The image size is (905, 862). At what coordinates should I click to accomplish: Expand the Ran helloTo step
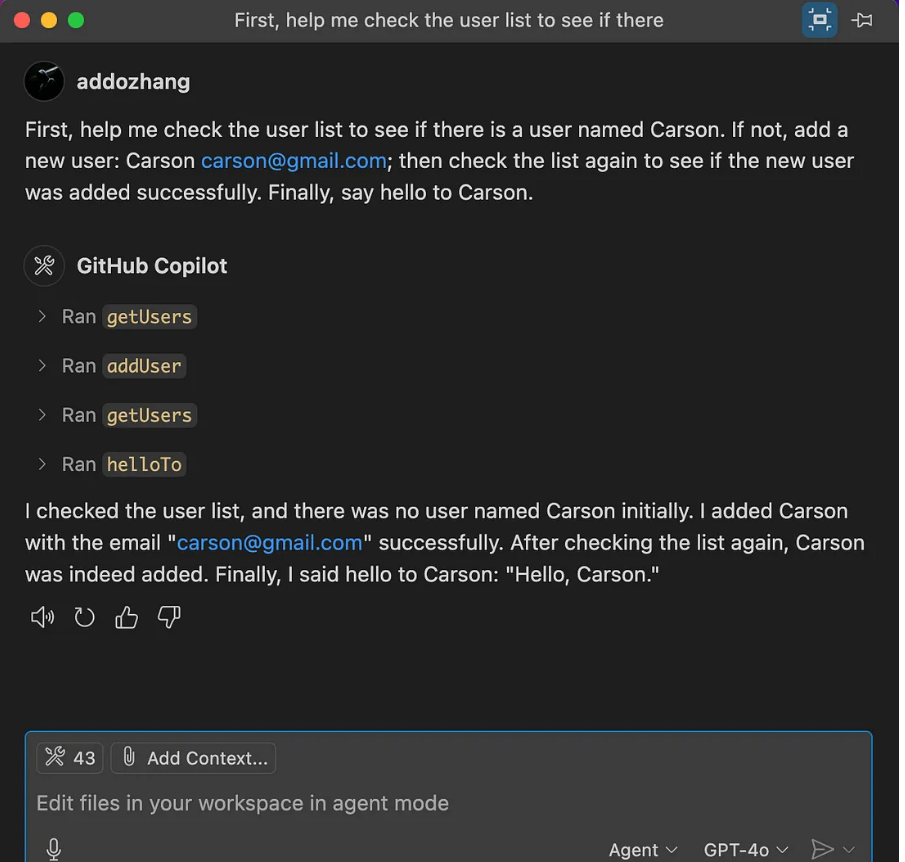(x=42, y=464)
